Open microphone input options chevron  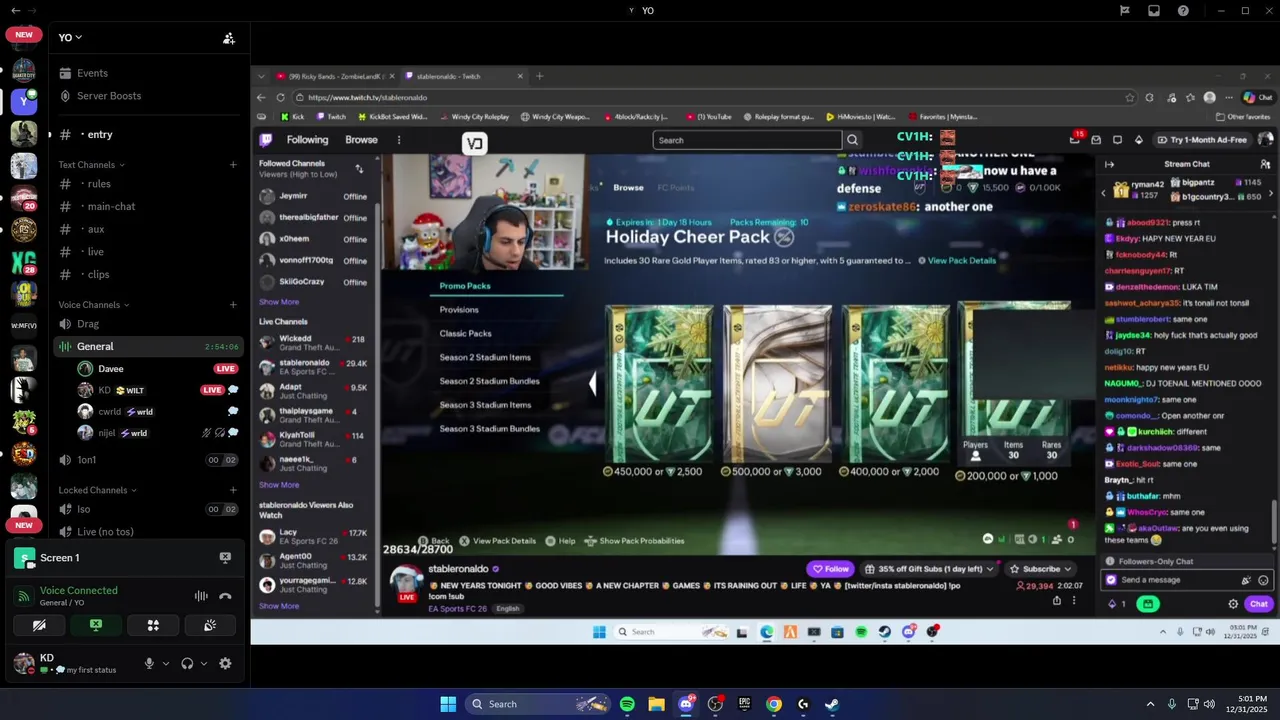(x=166, y=663)
